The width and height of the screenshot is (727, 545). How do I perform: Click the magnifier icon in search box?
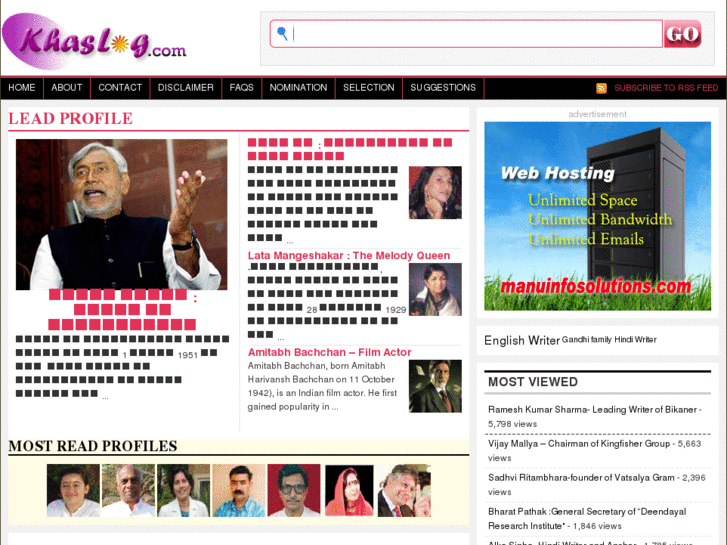click(282, 33)
